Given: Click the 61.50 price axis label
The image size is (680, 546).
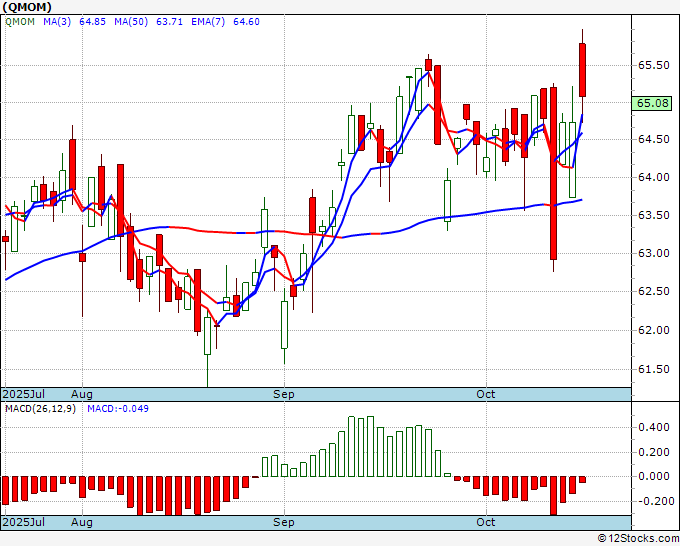Looking at the screenshot, I should pos(654,369).
